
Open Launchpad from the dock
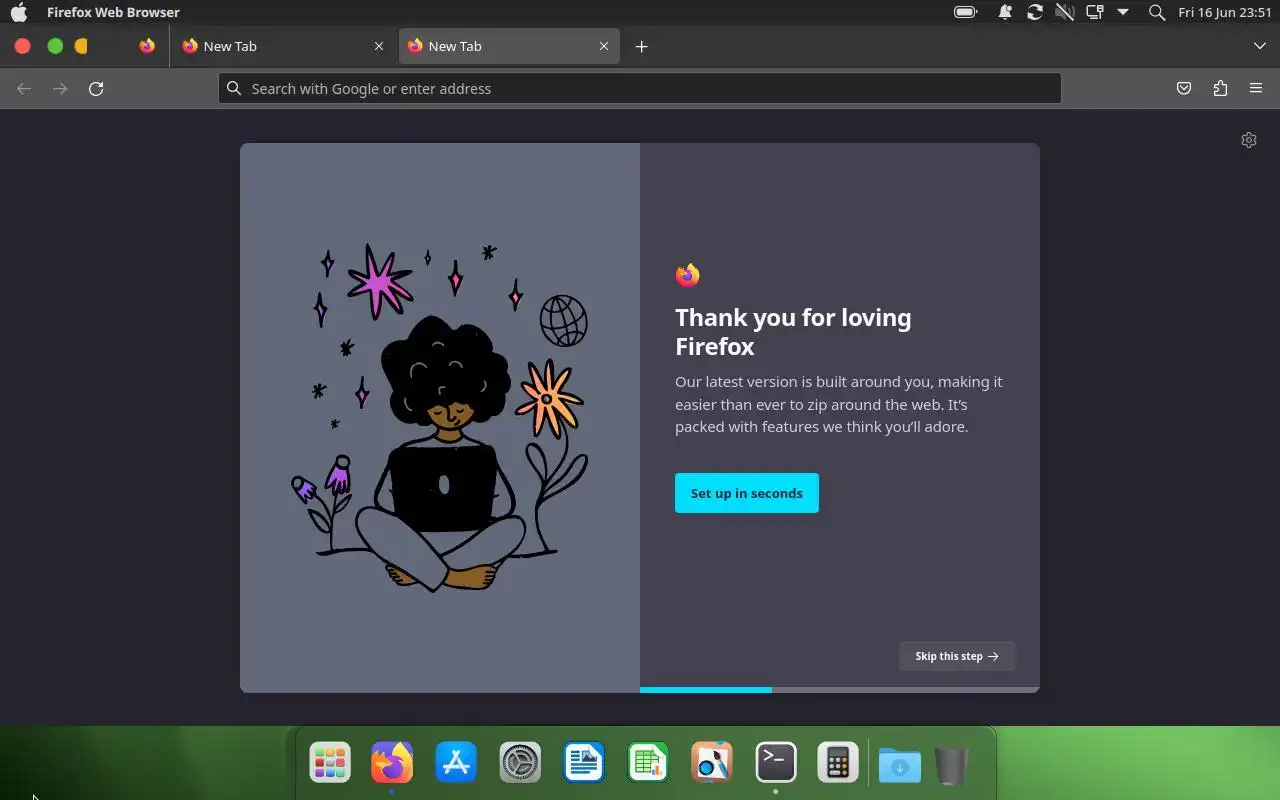(x=329, y=763)
